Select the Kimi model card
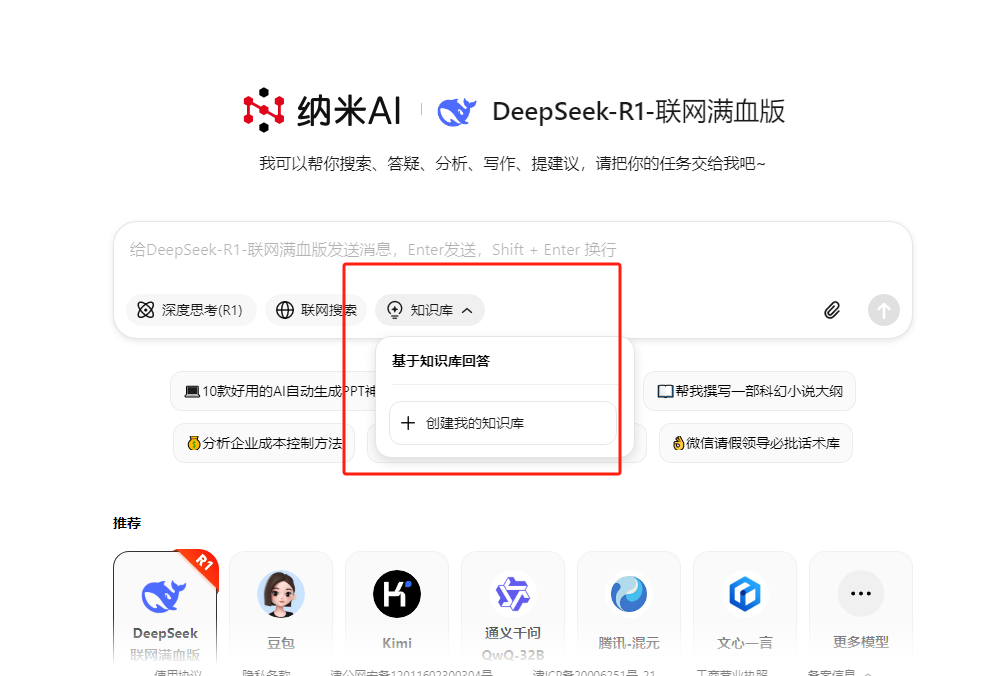 pyautogui.click(x=397, y=608)
